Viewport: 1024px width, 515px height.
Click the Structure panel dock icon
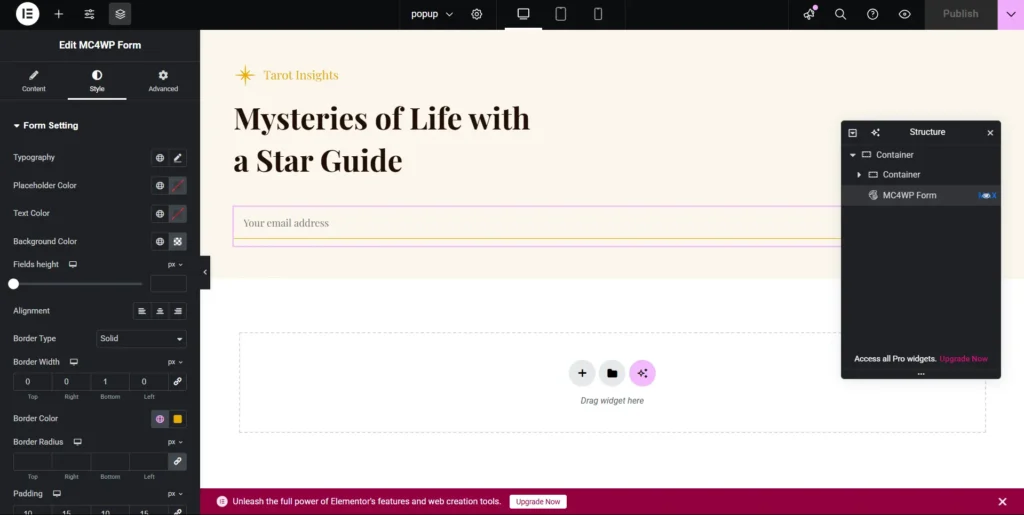852,133
